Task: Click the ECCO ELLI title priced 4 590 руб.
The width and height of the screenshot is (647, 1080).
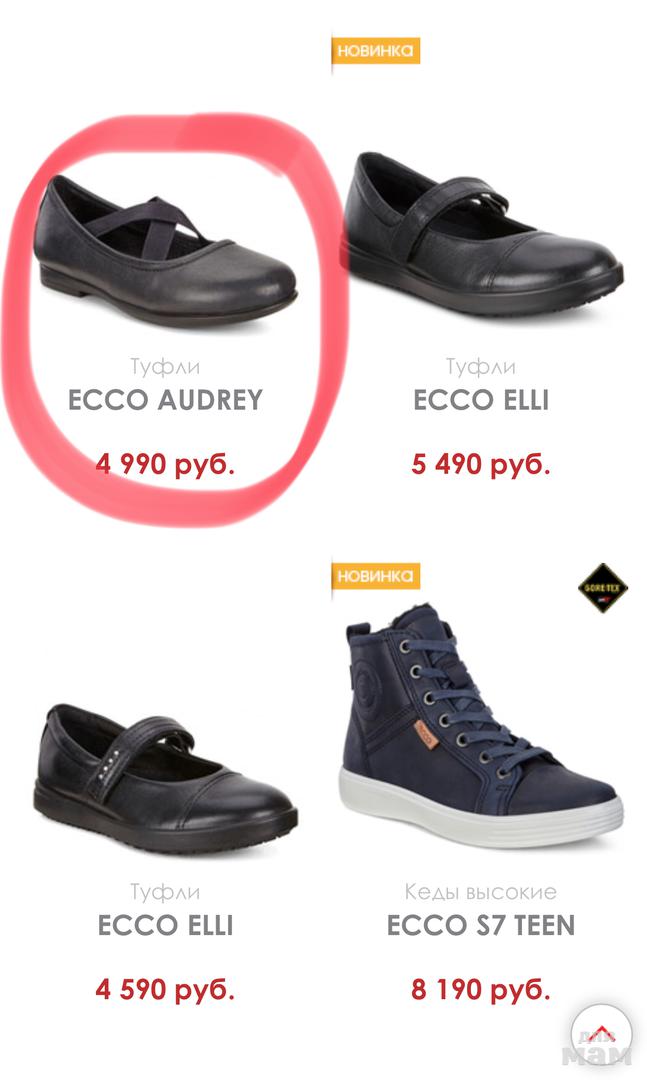Action: [165, 926]
